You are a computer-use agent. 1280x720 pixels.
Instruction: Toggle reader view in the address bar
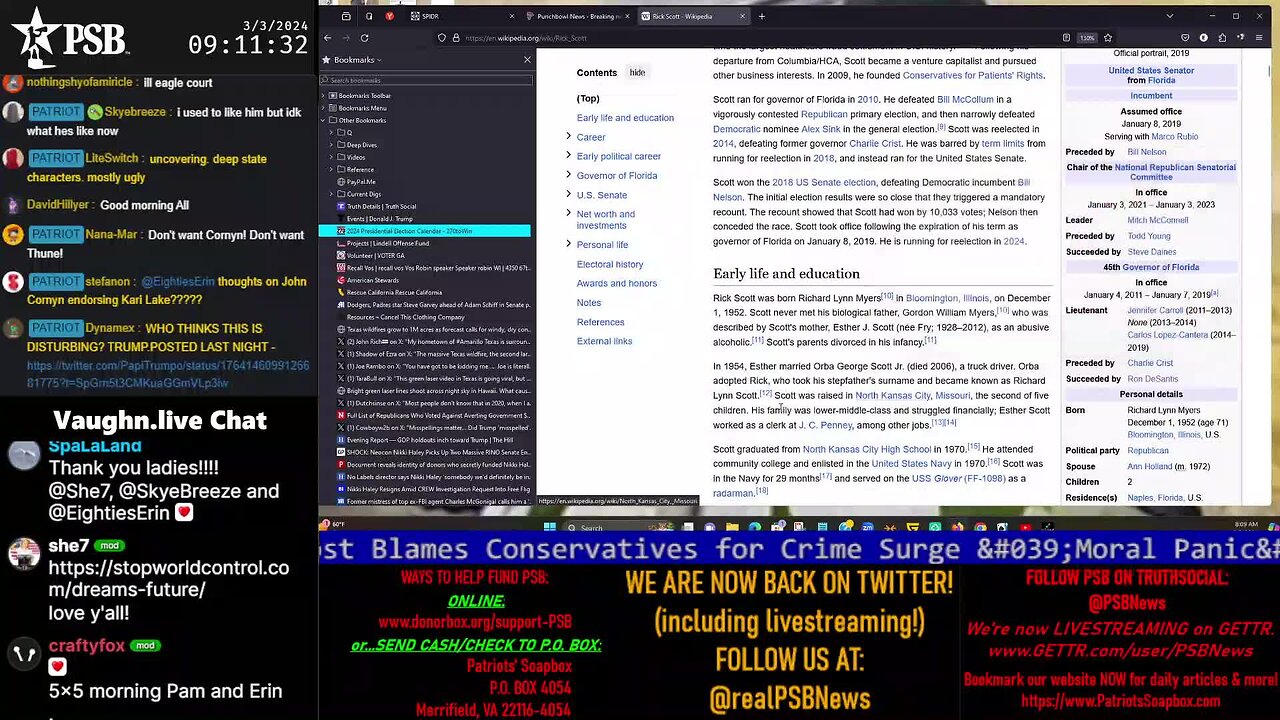[1066, 38]
